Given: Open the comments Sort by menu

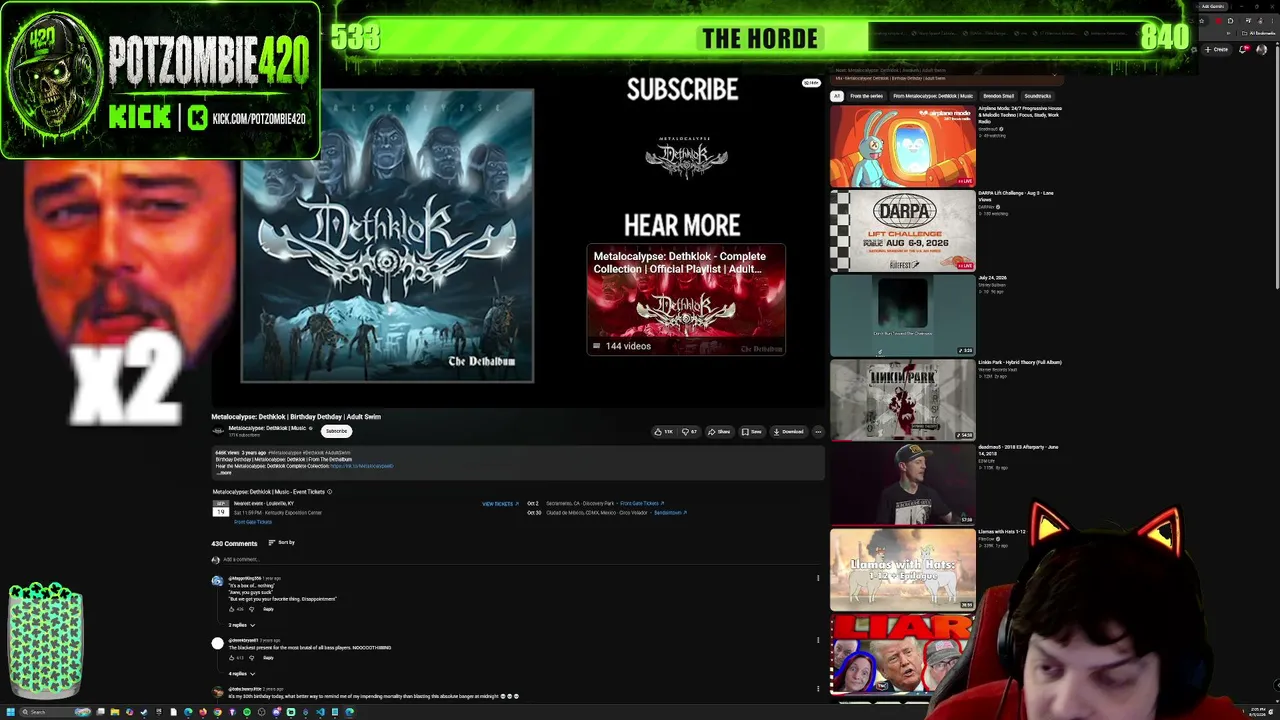Looking at the screenshot, I should [x=281, y=543].
